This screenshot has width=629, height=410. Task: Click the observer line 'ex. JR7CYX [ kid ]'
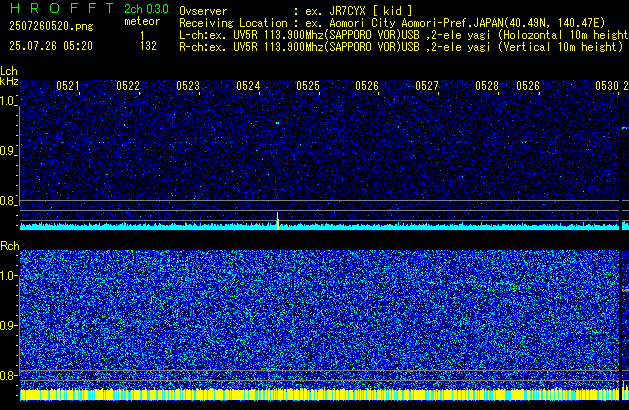[x=359, y=11]
